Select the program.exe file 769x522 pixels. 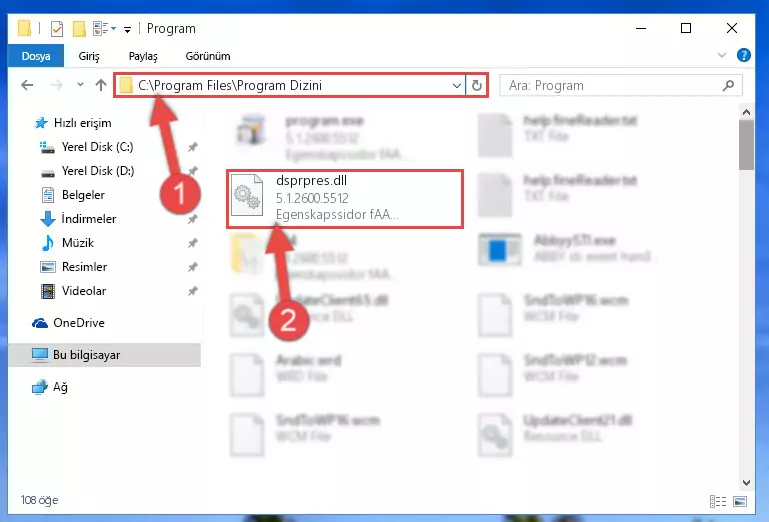(324, 138)
